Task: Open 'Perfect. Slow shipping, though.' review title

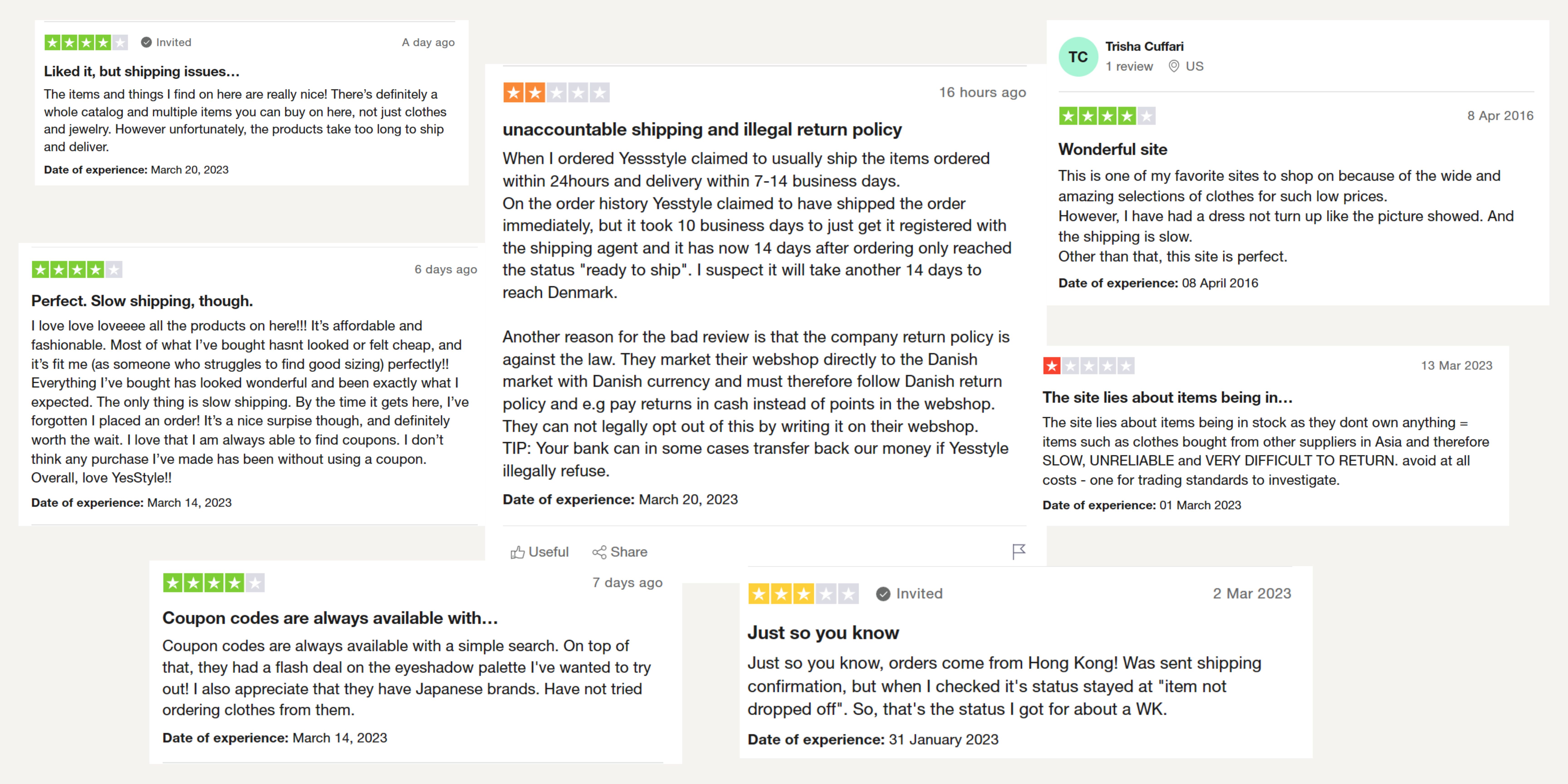Action: click(x=142, y=301)
